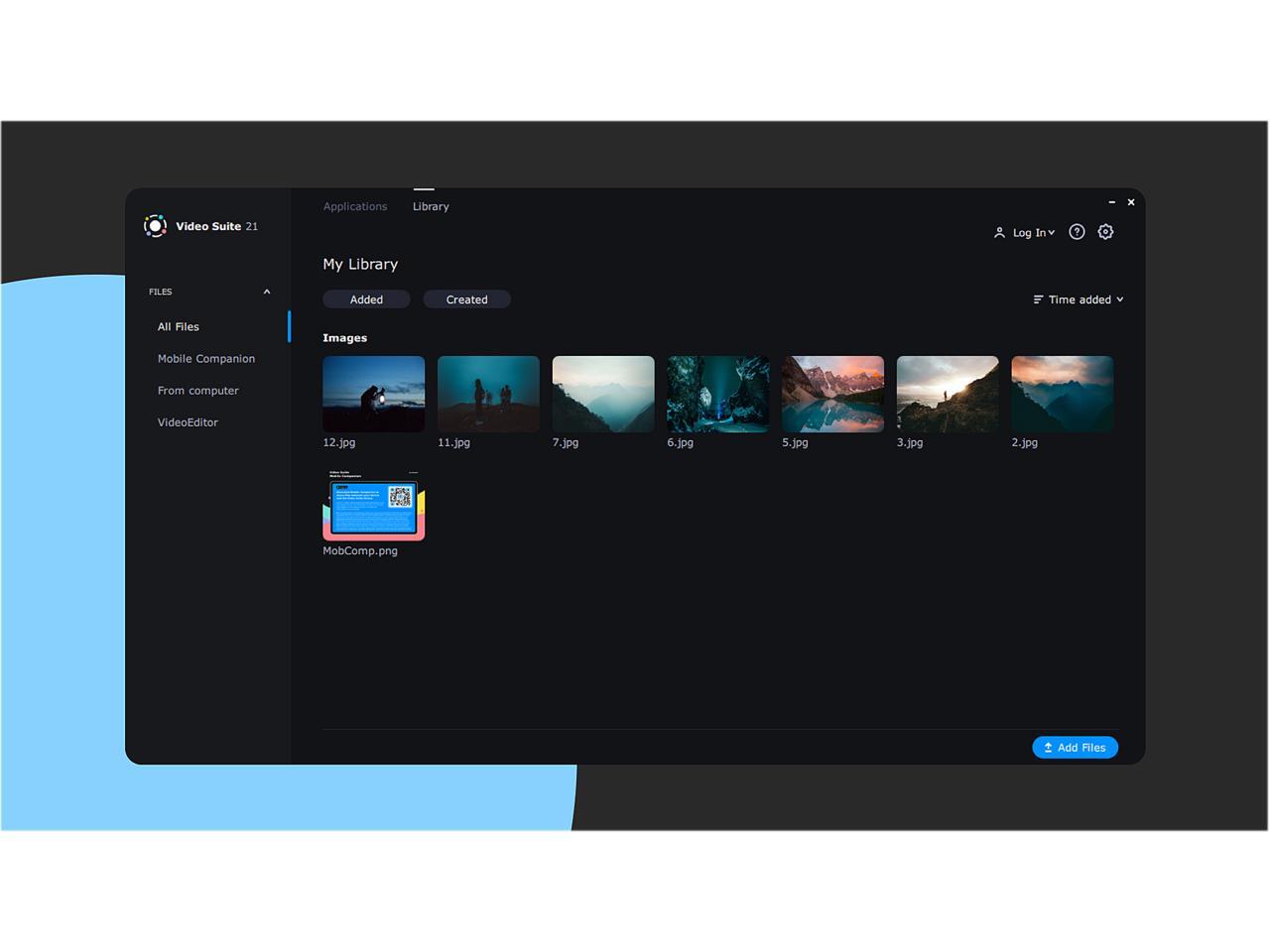Open the Log In dropdown
The image size is (1270, 952).
click(x=1033, y=233)
